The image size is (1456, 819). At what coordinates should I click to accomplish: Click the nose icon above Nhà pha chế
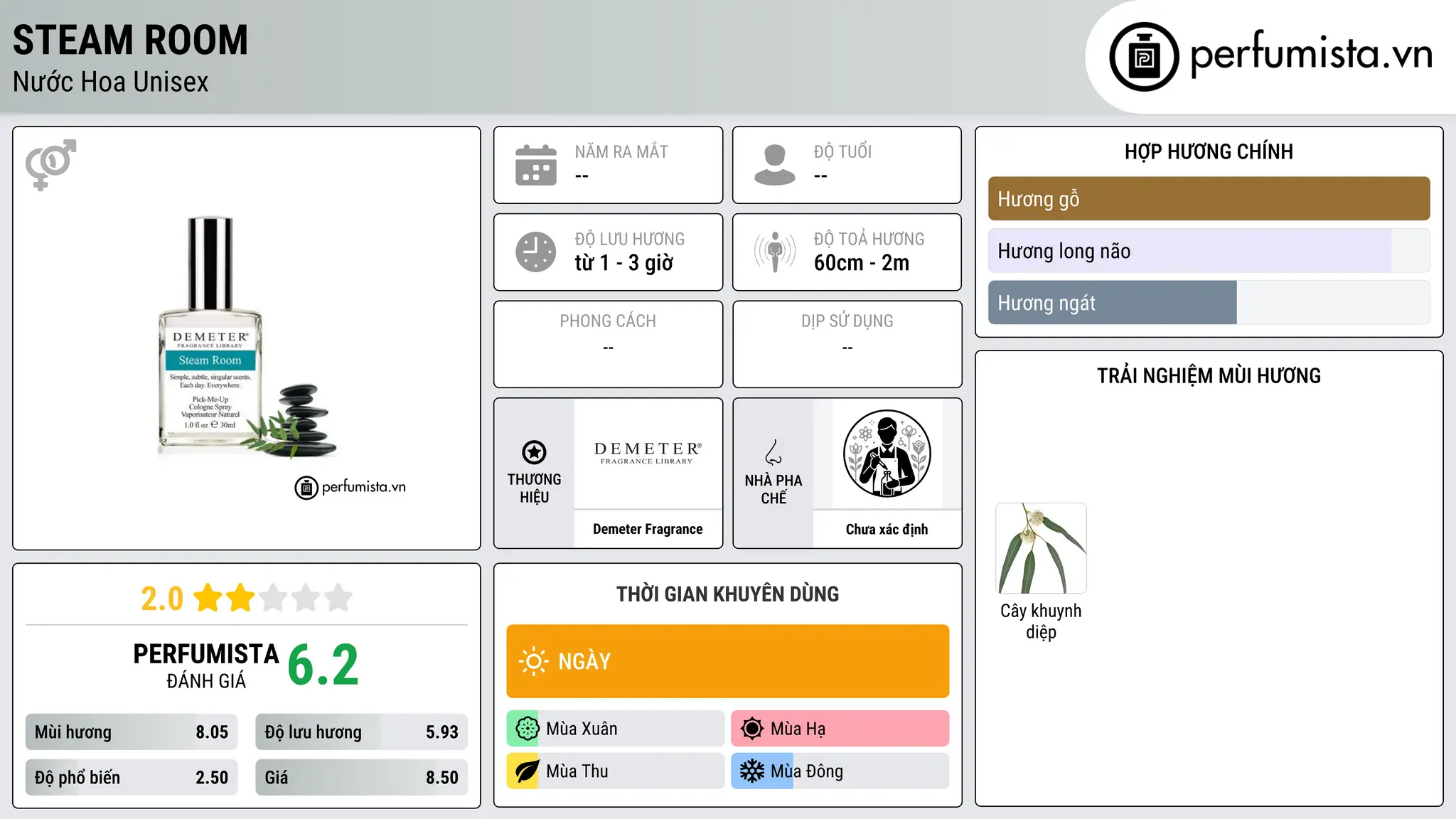[773, 452]
